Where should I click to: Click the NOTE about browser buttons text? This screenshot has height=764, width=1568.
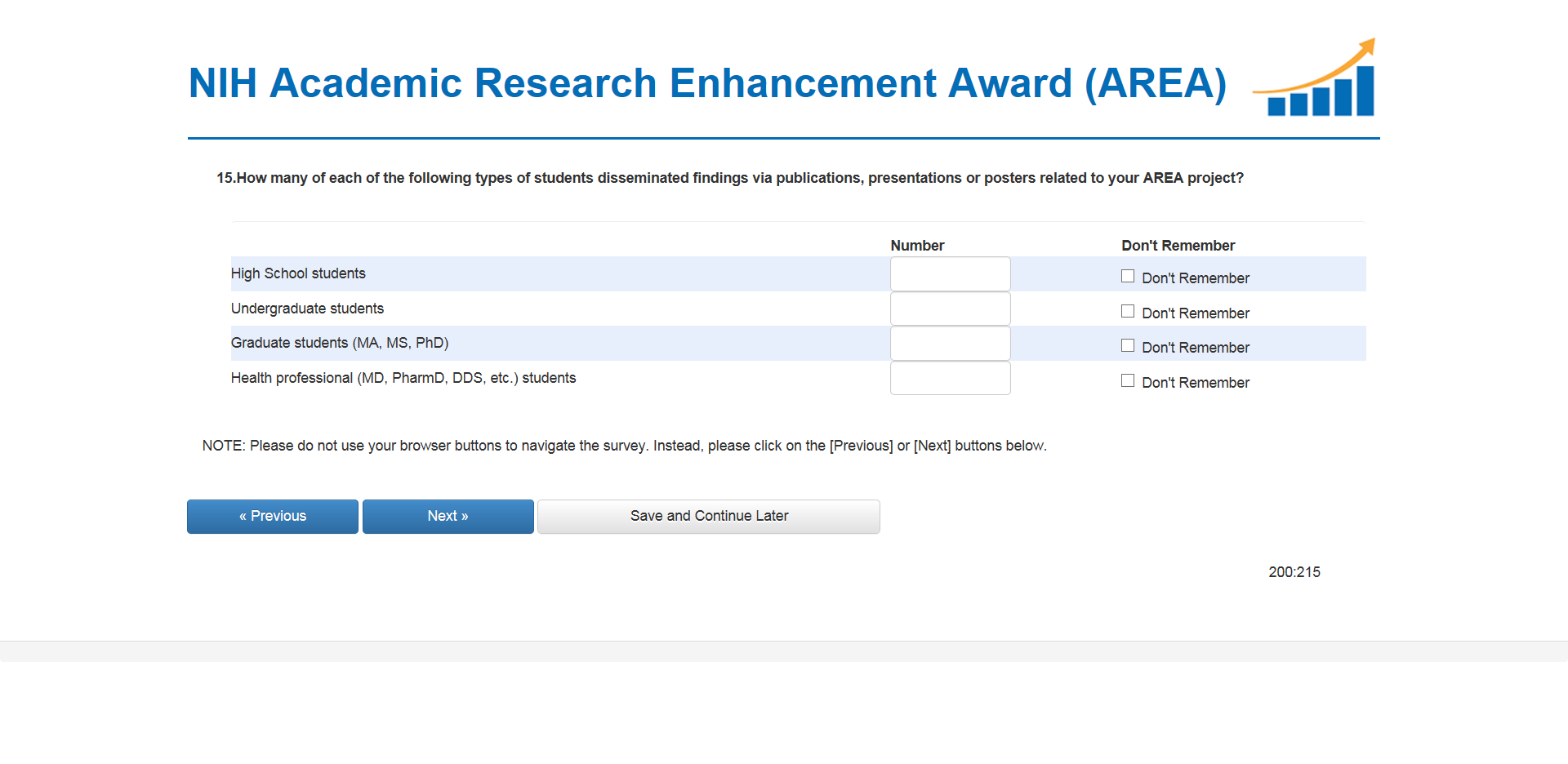(624, 446)
